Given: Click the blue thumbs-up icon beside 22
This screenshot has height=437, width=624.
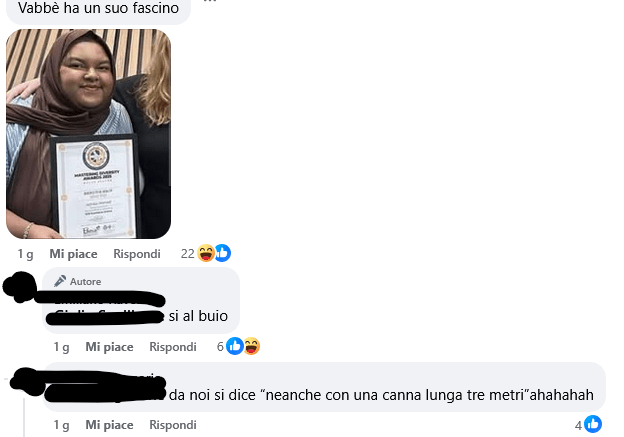Looking at the screenshot, I should [x=223, y=253].
